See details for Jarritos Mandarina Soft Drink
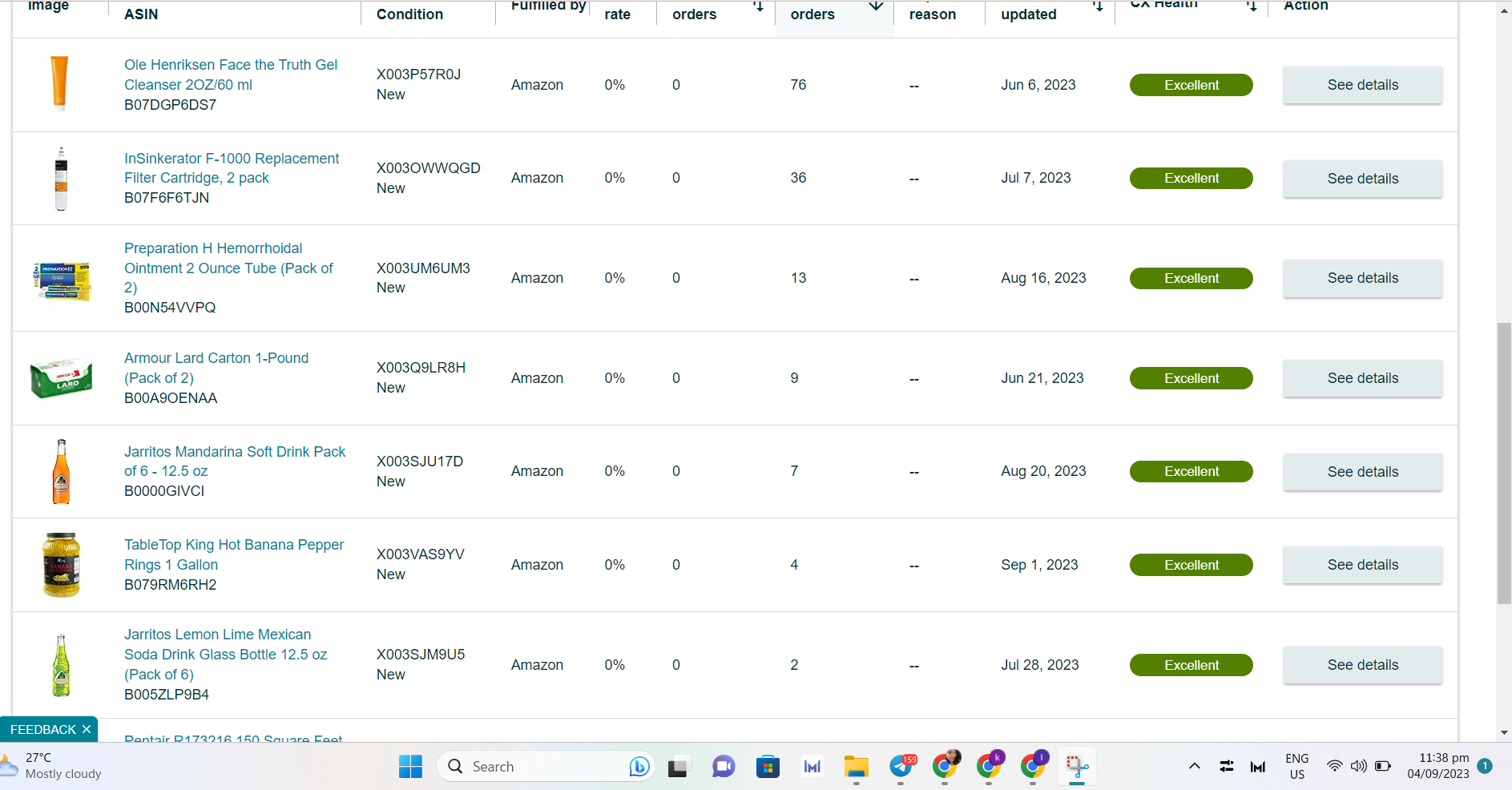 1362,472
